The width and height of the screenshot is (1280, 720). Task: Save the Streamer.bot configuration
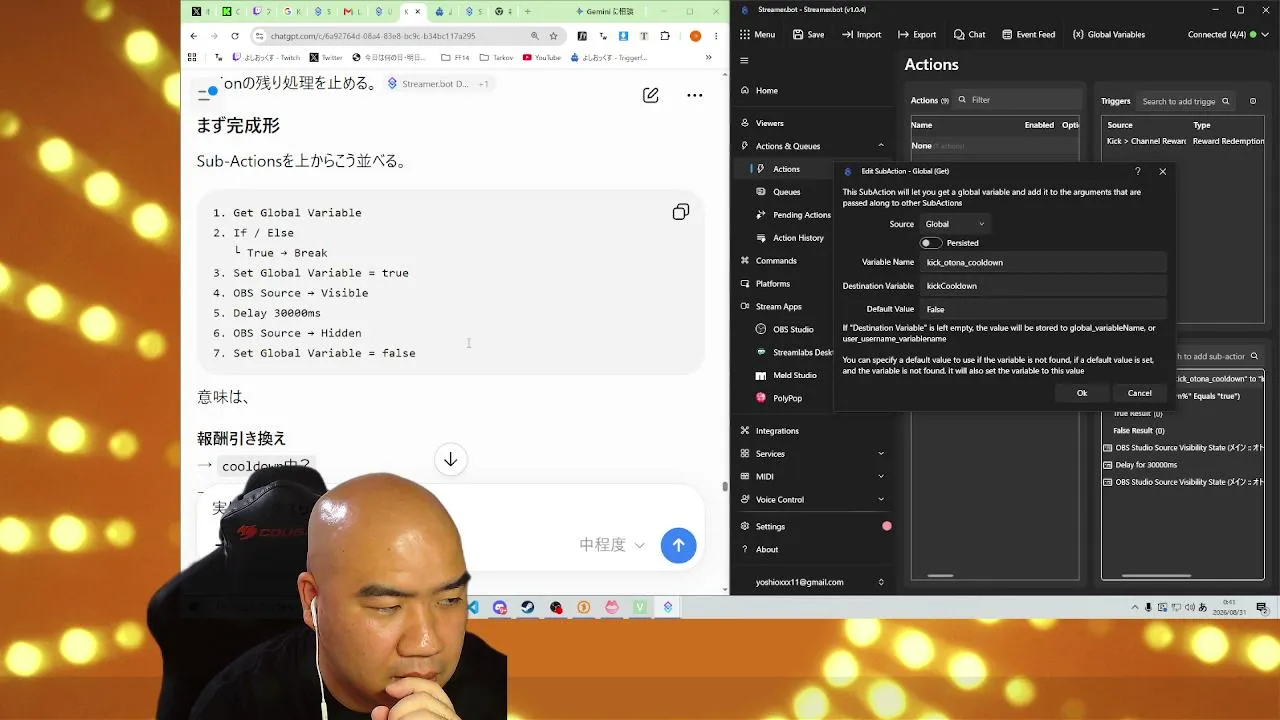point(808,35)
